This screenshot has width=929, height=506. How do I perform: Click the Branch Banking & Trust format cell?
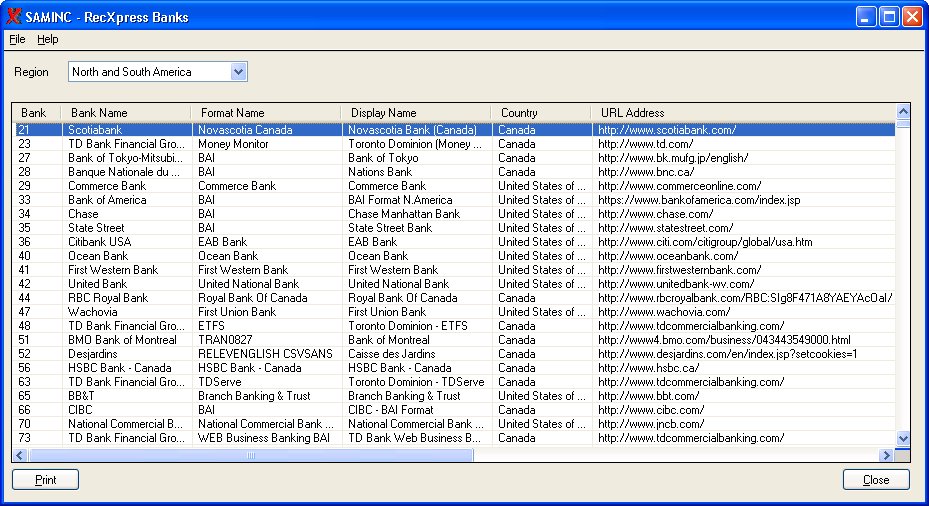[x=254, y=396]
